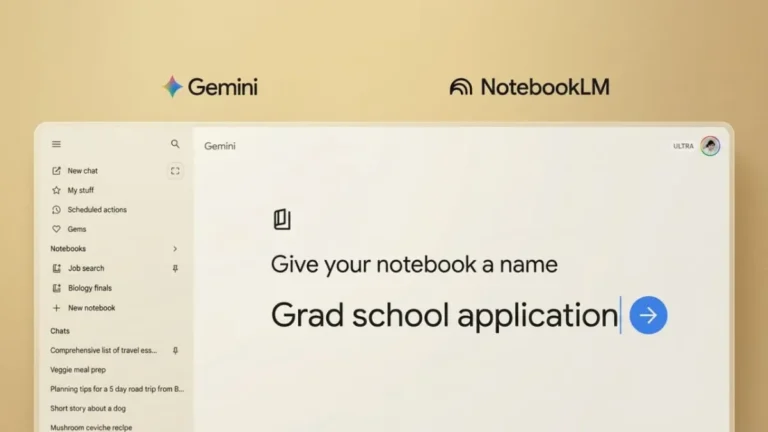Open Planning tips for 5 day road trip chat
The height and width of the screenshot is (432, 768).
click(x=117, y=389)
